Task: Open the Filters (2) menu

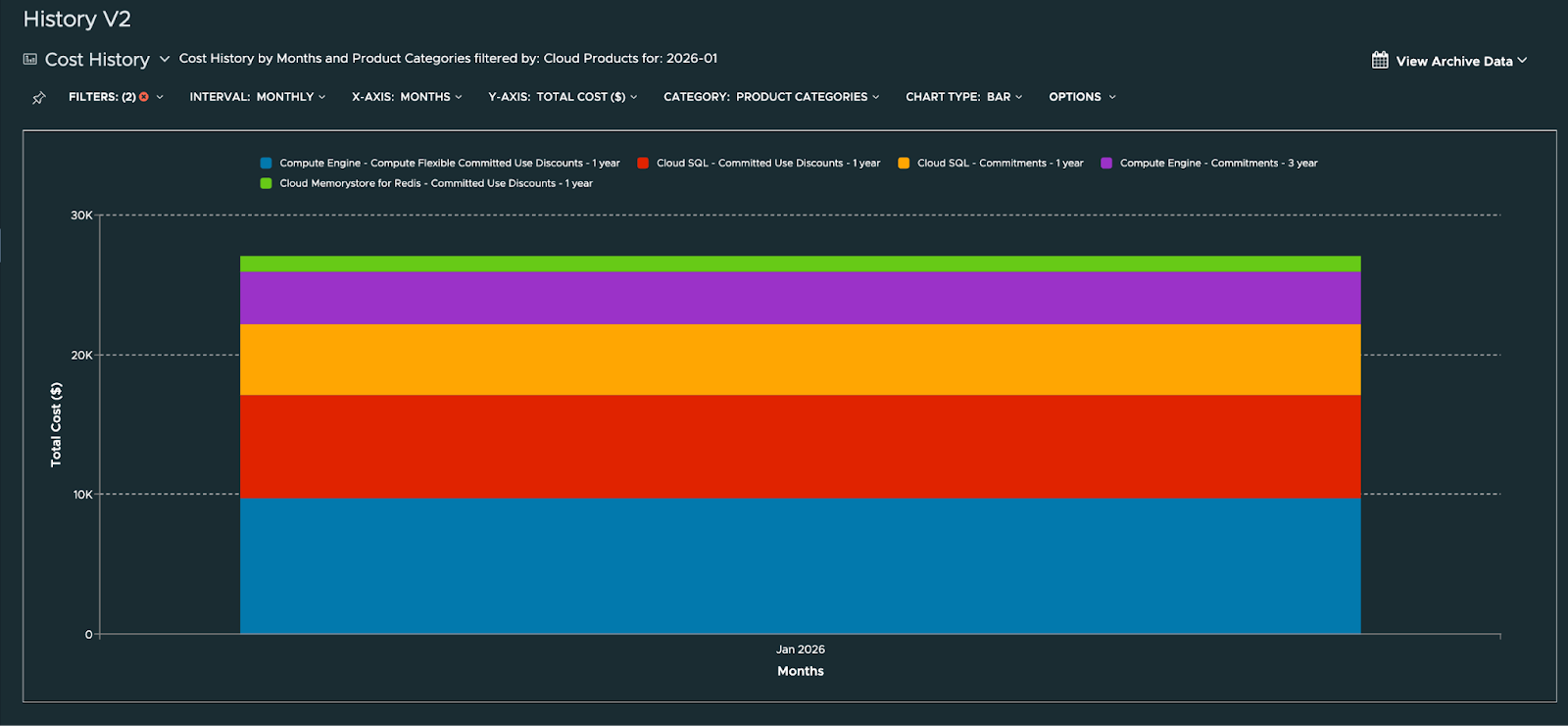Action: pos(102,97)
